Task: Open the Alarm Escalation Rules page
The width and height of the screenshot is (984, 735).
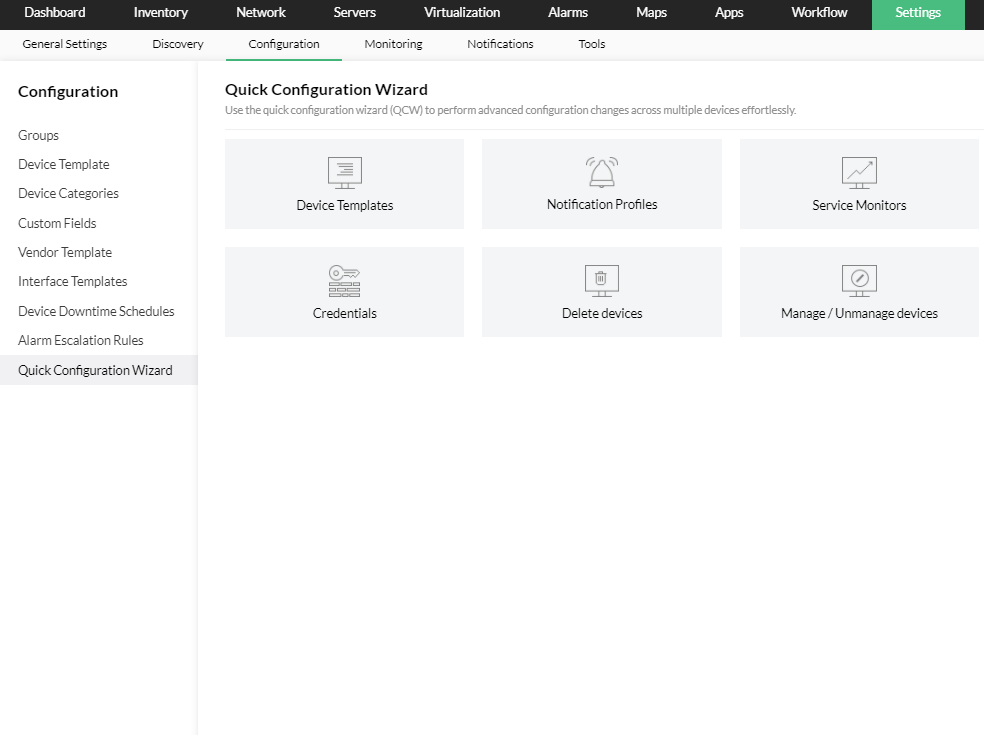Action: point(80,340)
